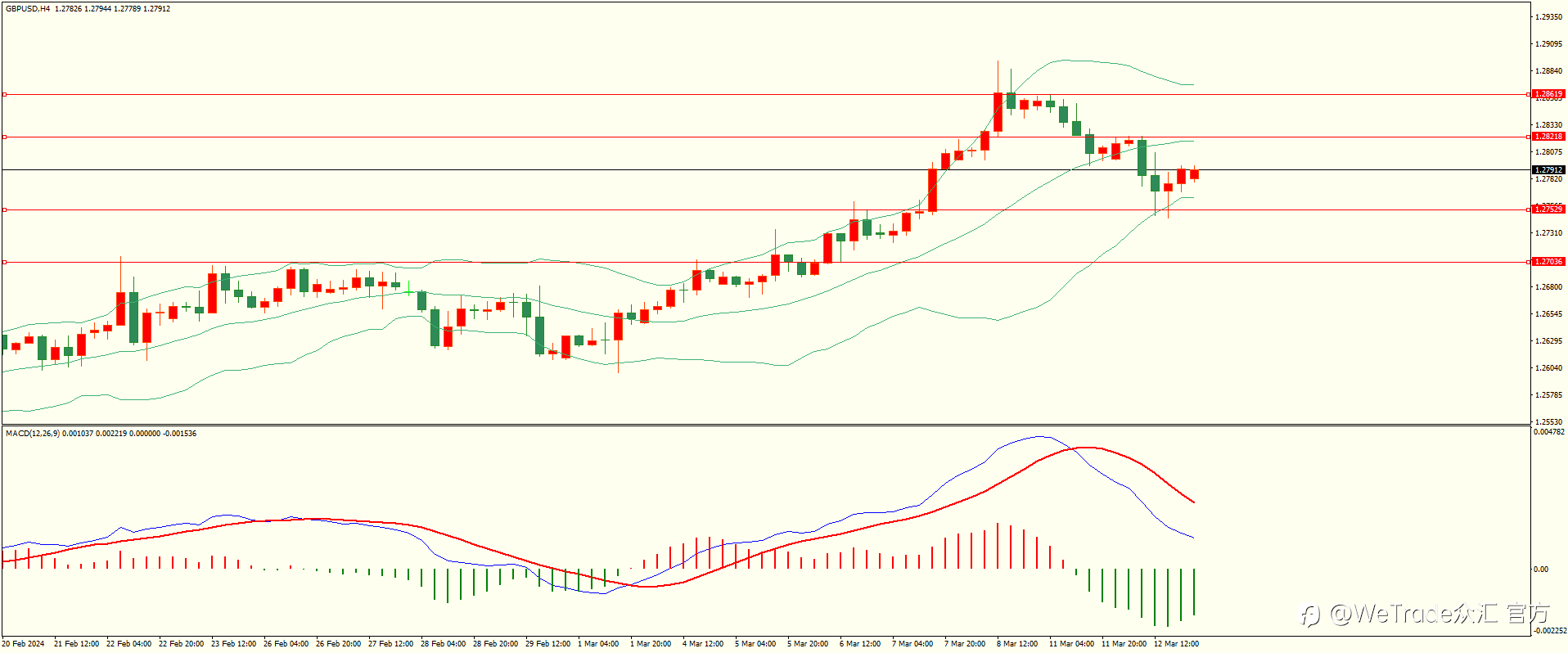Click the 1.28330 price axis value
Screen dimensions: 1568x653
coord(1548,125)
